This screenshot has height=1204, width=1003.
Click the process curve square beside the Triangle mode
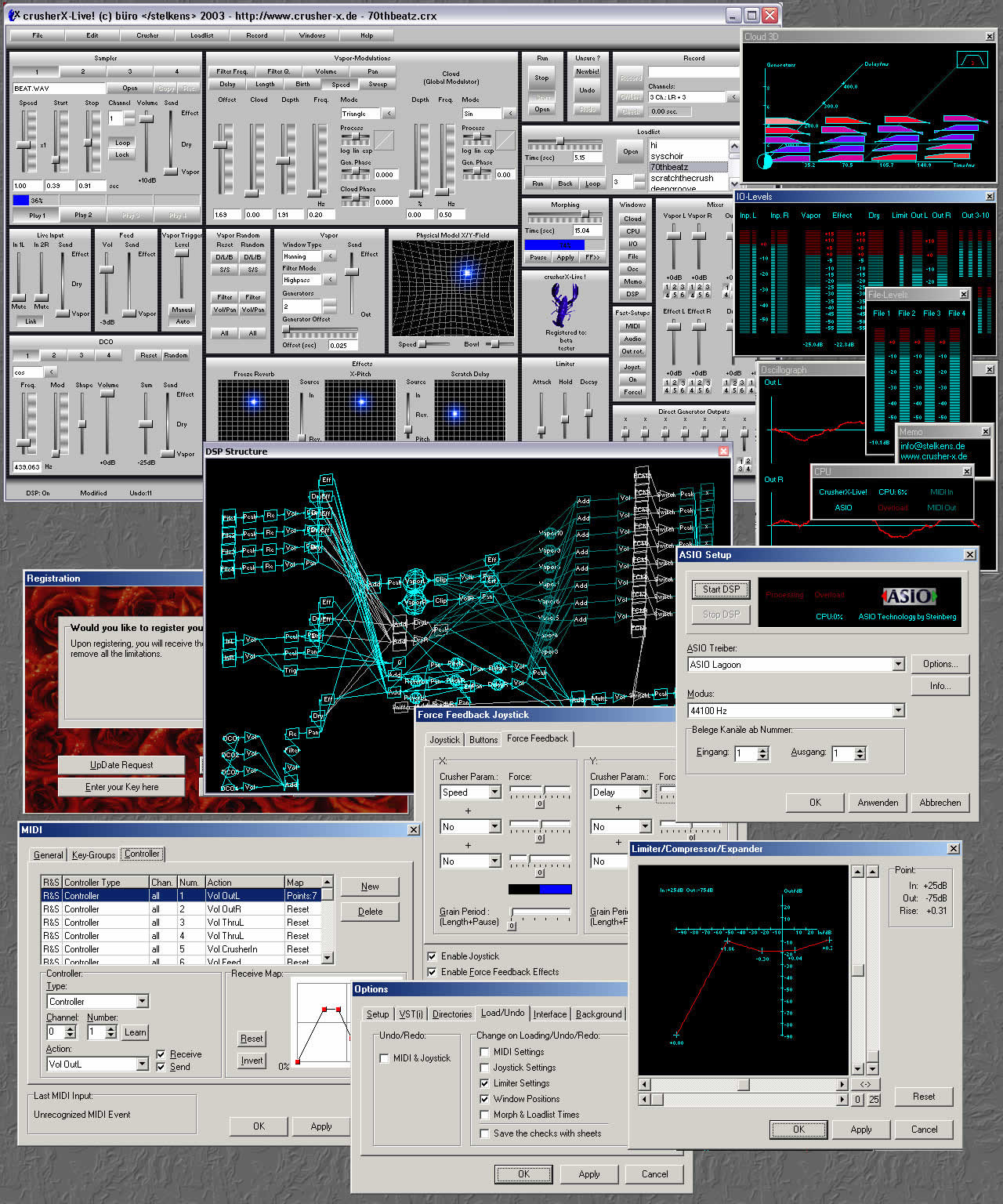click(384, 140)
